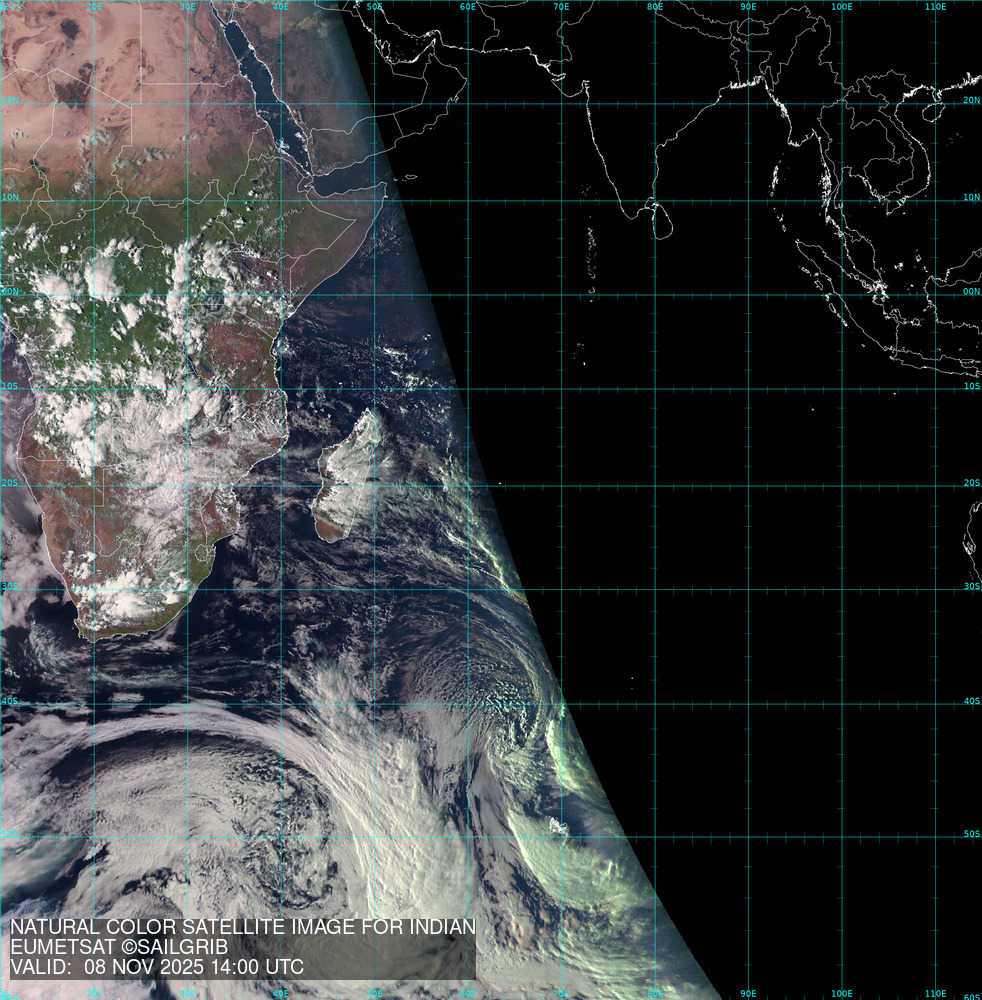
Task: Click the 'EUMETSAT ©SAILGRIB' credit text
Action: (x=119, y=947)
